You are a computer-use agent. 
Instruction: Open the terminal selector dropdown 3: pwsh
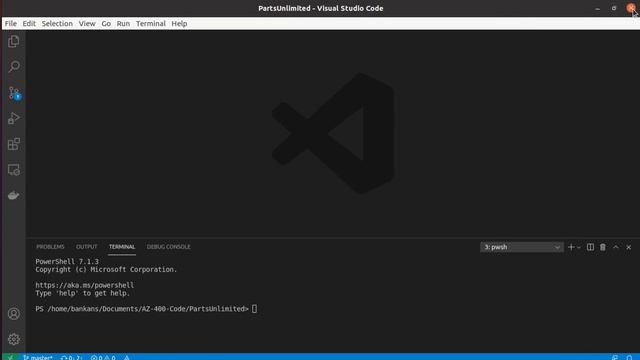point(522,247)
